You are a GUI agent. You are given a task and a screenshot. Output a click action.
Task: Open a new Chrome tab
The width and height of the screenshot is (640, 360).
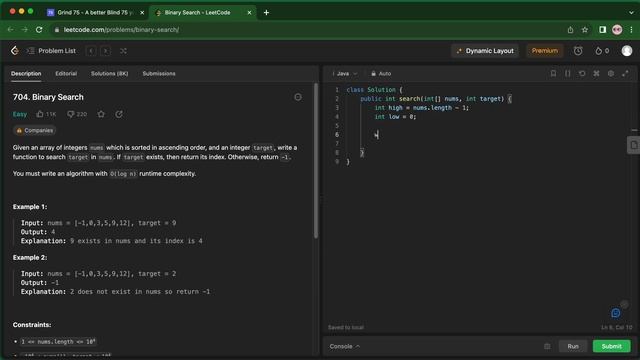(x=266, y=13)
